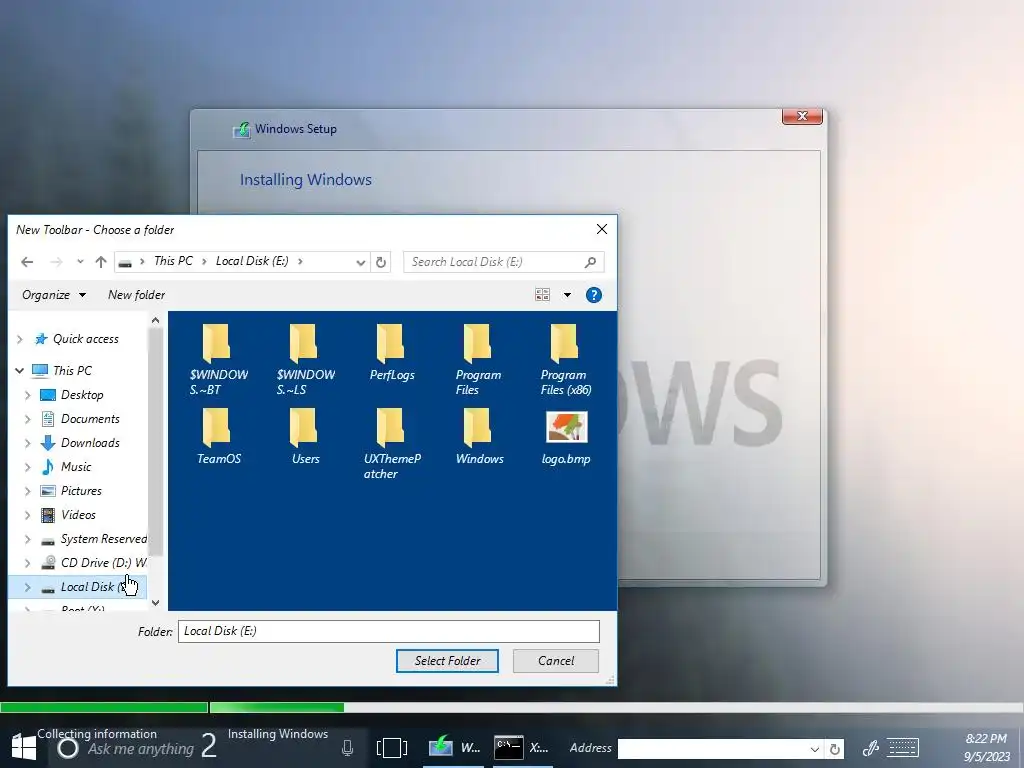
Task: Open the view options dropdown arrow
Action: pos(567,295)
